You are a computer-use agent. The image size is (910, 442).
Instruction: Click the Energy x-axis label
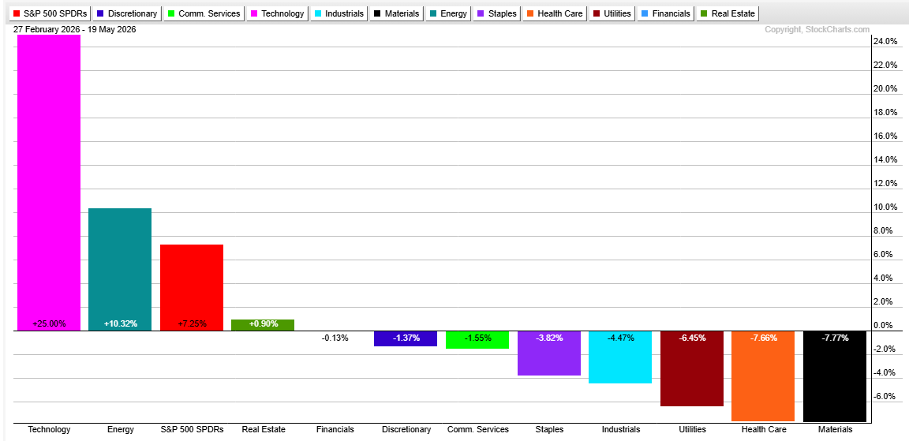pos(120,430)
